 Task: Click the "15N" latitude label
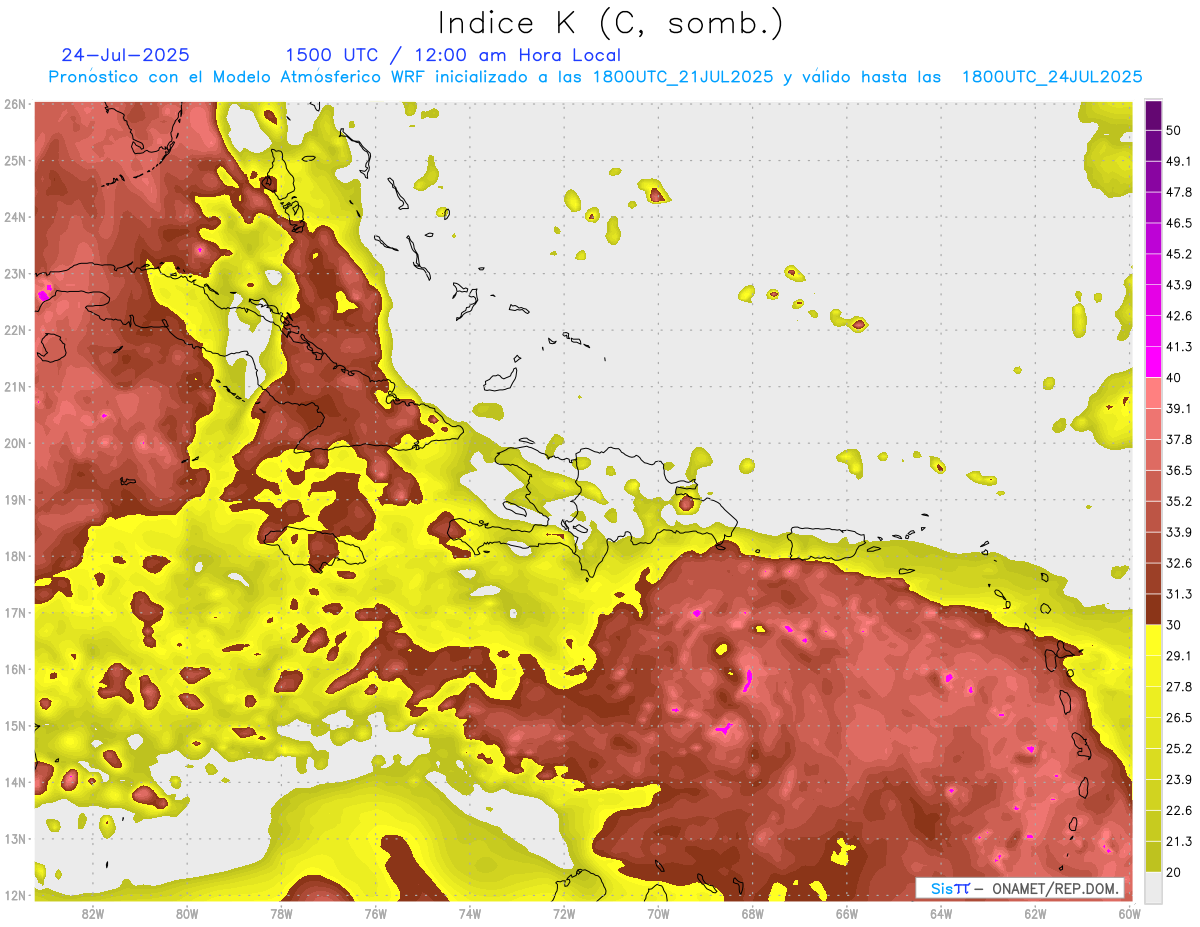pos(15,725)
